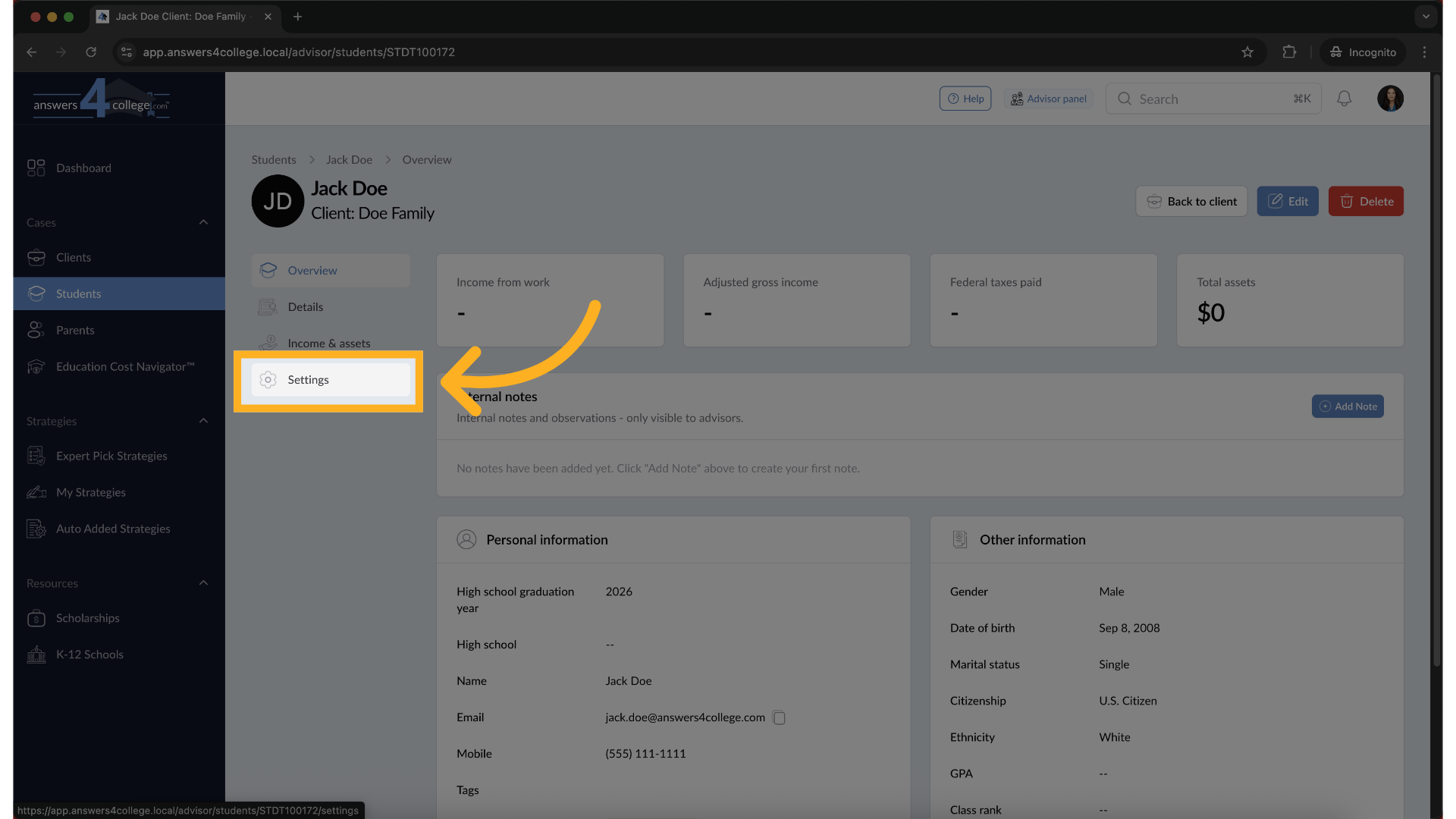Screen dimensions: 1456x819
Task: Collapse the Cases section
Action: click(x=202, y=222)
